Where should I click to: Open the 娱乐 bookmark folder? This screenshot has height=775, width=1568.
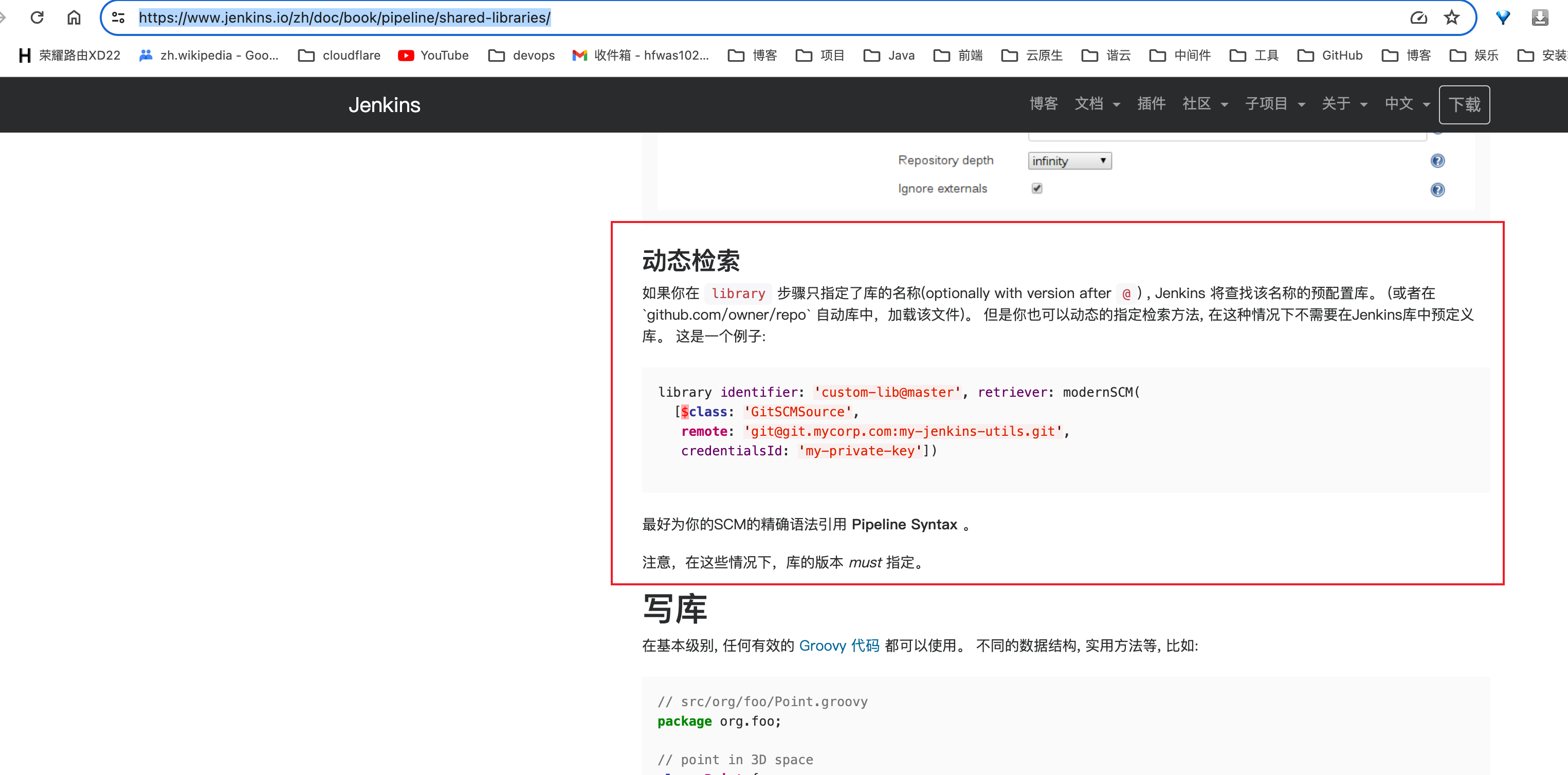click(1473, 56)
